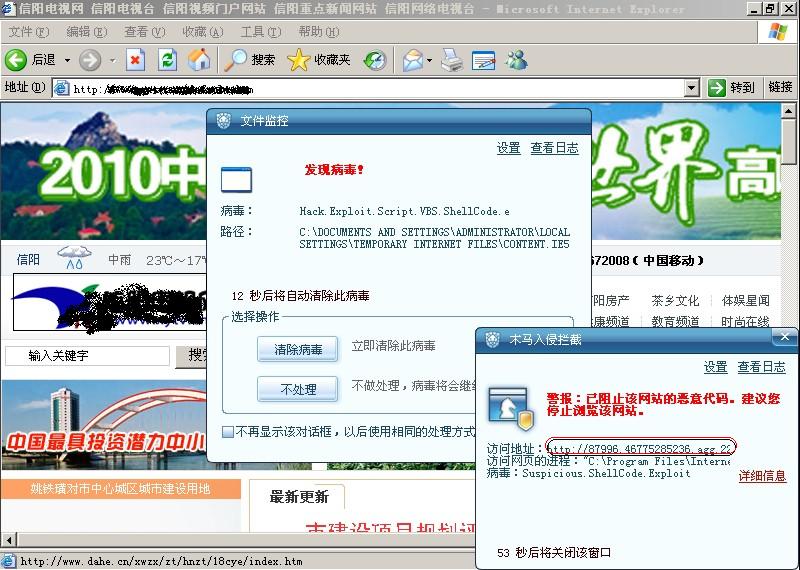
Task: Click the 不处理 button
Action: (x=298, y=389)
